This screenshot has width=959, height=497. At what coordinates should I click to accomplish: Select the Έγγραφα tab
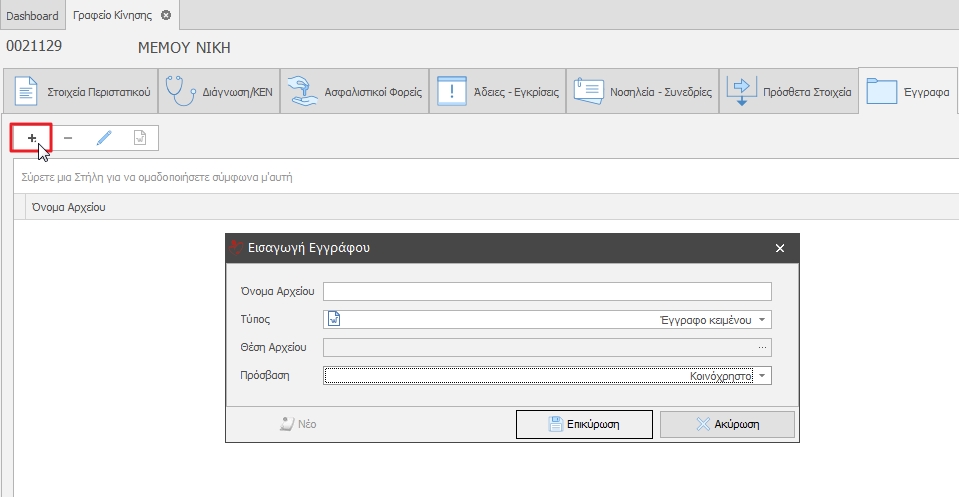point(908,91)
